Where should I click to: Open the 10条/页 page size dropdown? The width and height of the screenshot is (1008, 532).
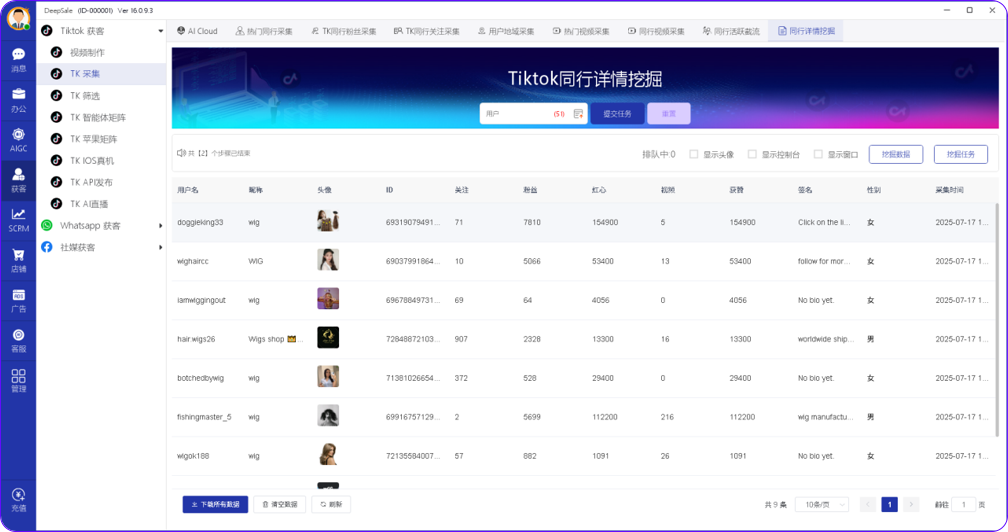click(822, 504)
